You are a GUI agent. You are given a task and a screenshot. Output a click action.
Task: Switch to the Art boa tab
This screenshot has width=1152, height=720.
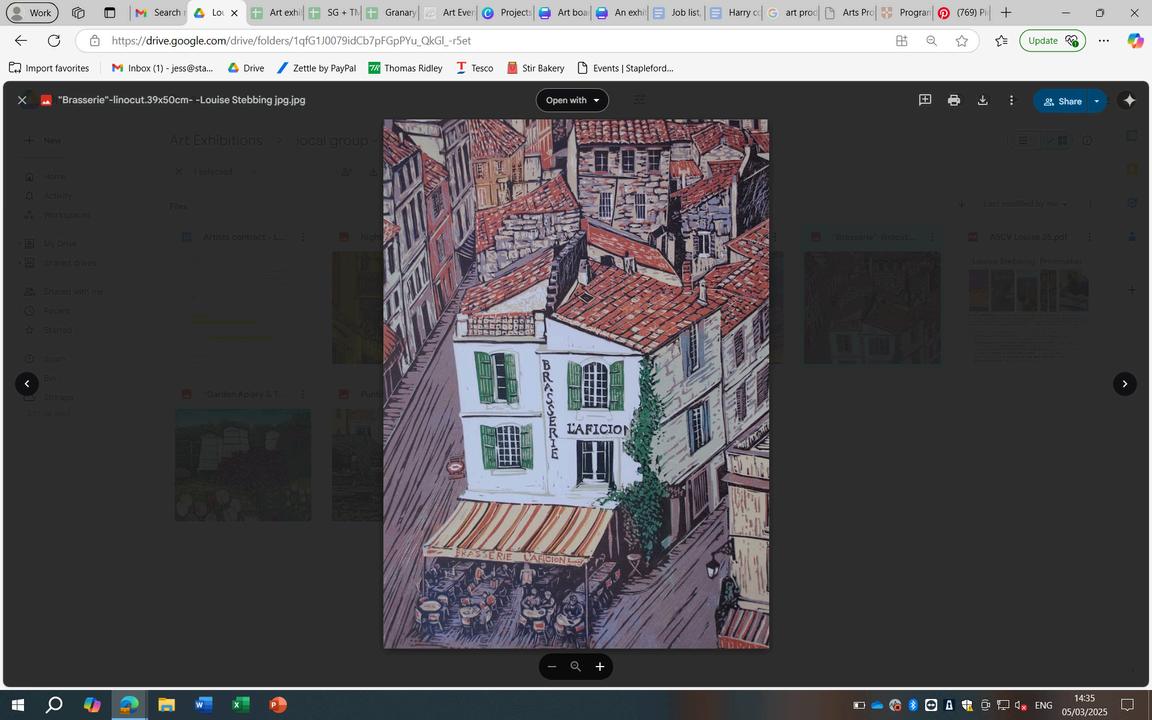tap(563, 12)
